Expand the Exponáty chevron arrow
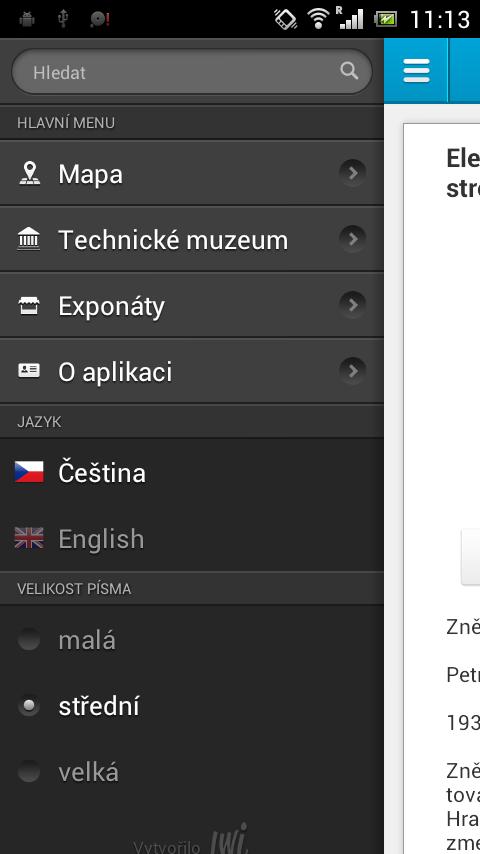 click(353, 304)
